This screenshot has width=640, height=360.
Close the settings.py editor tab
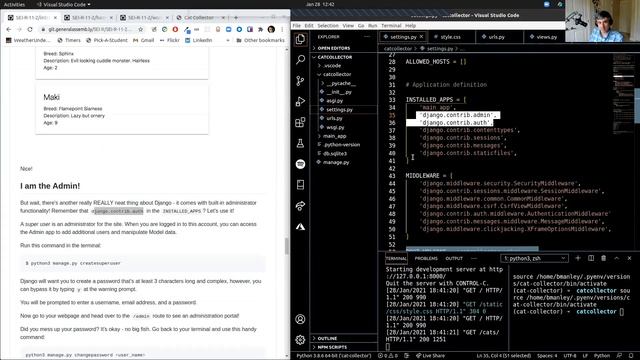[422, 37]
